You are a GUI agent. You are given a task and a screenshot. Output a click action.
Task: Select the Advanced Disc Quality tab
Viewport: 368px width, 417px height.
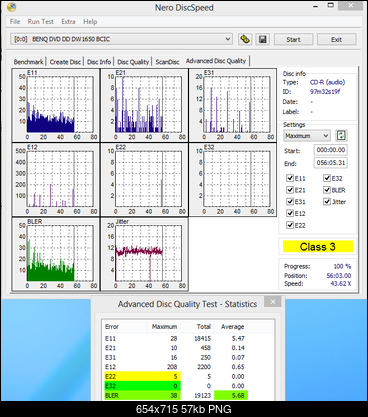pos(216,61)
